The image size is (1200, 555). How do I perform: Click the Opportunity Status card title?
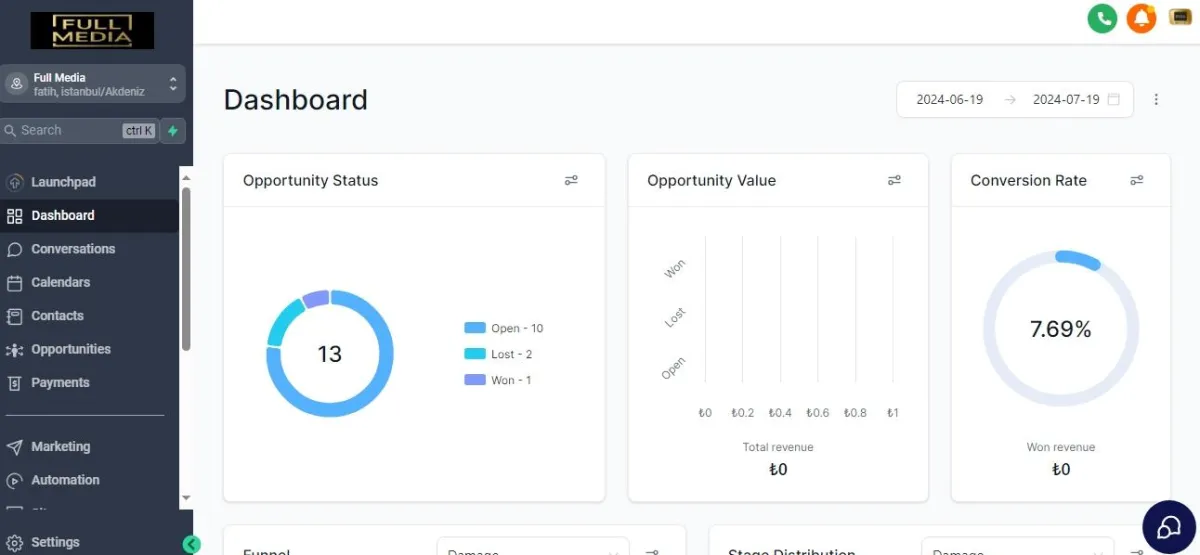311,181
